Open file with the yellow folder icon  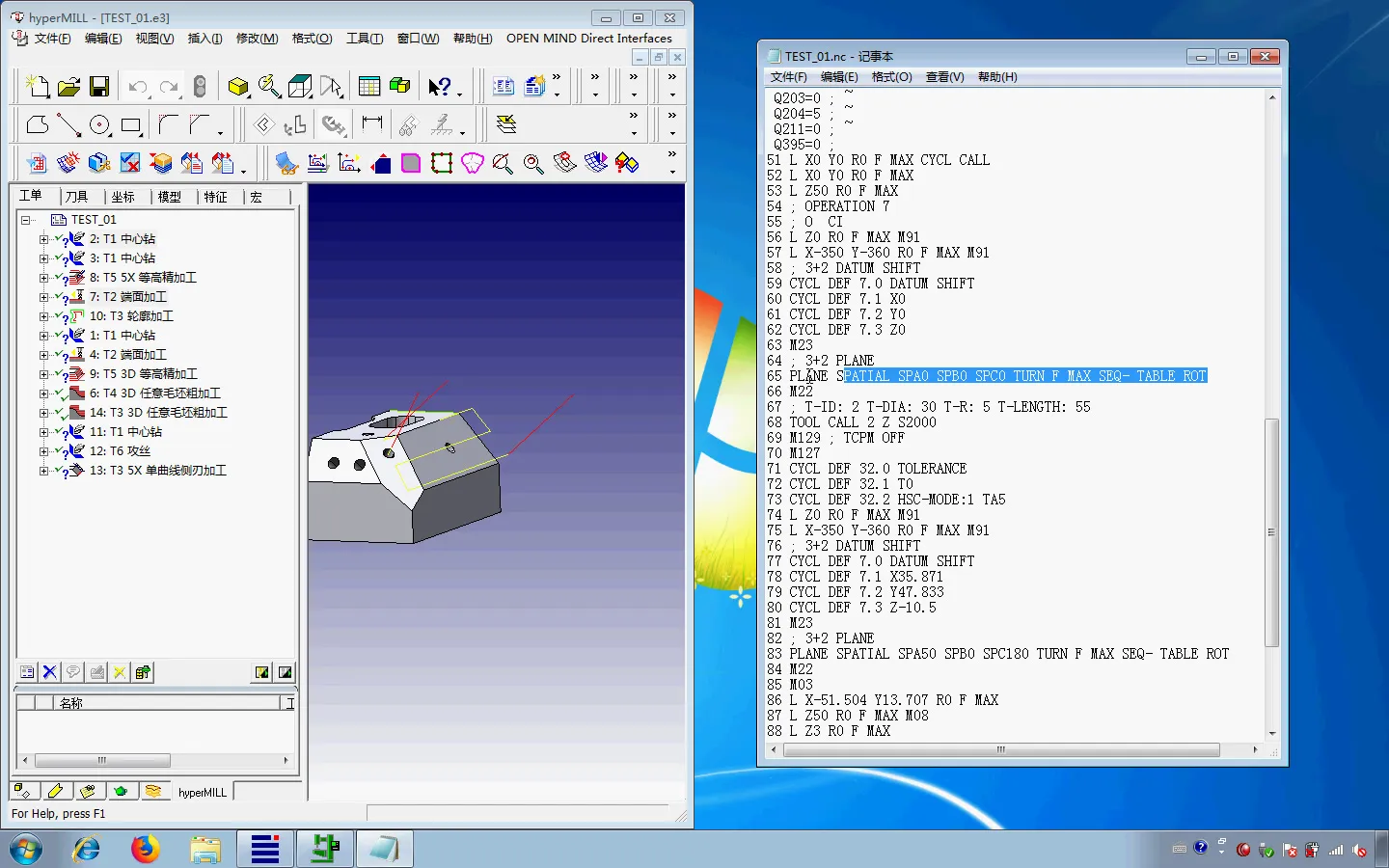pyautogui.click(x=68, y=87)
